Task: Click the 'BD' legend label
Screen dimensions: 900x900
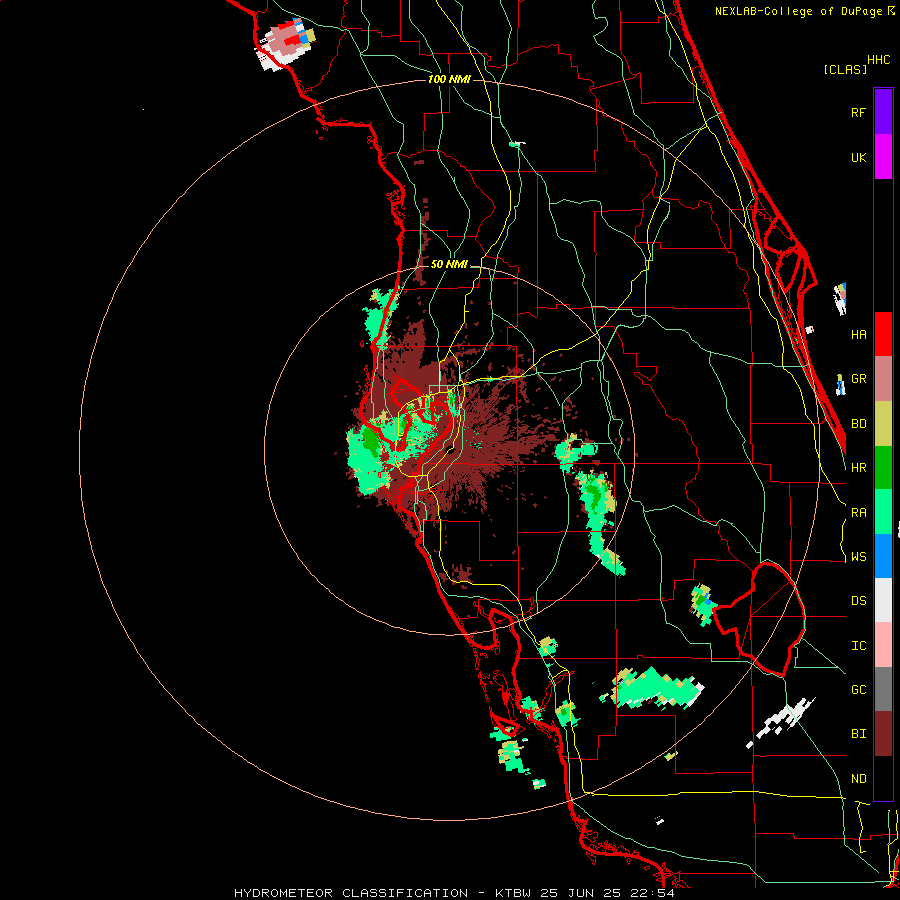Action: [x=859, y=424]
